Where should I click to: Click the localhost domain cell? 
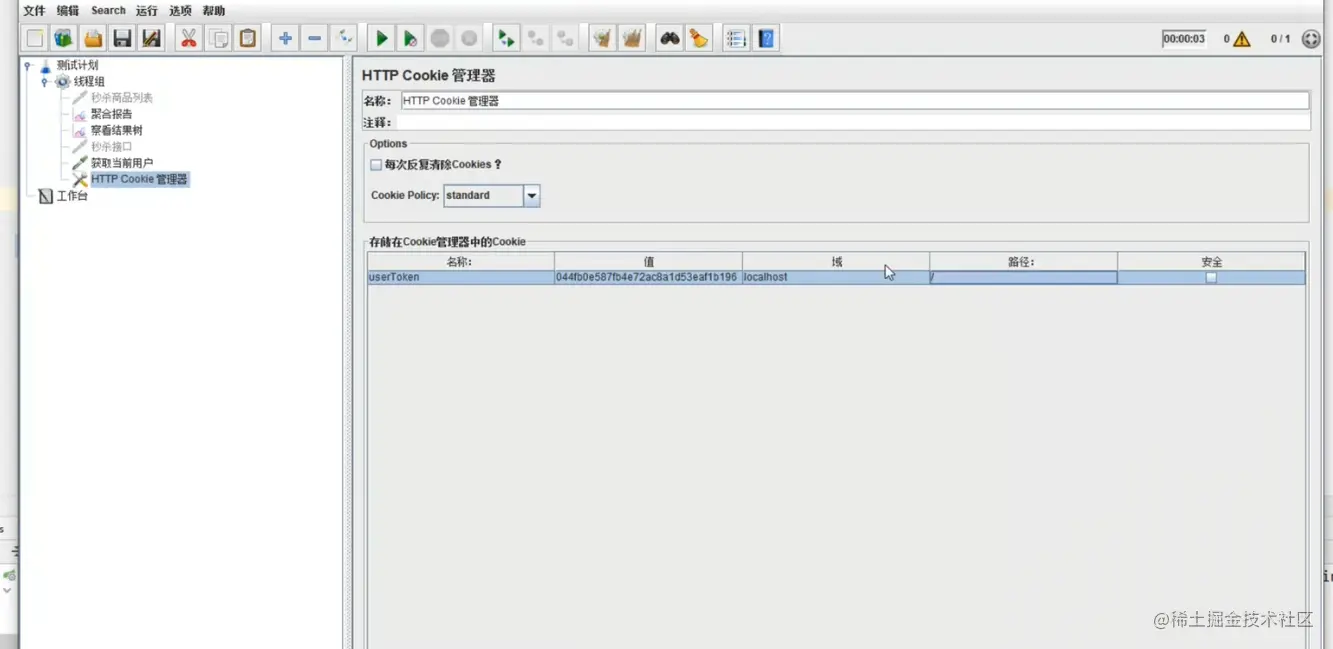[836, 278]
